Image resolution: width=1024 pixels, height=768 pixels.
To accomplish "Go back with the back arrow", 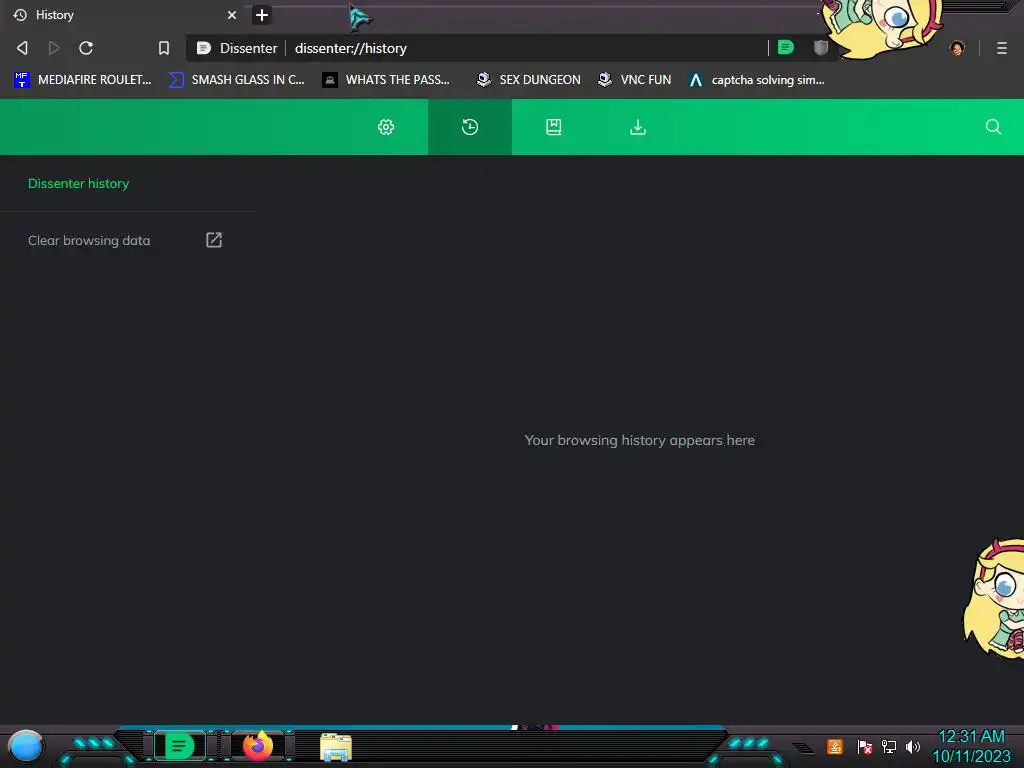I will click(x=22, y=48).
